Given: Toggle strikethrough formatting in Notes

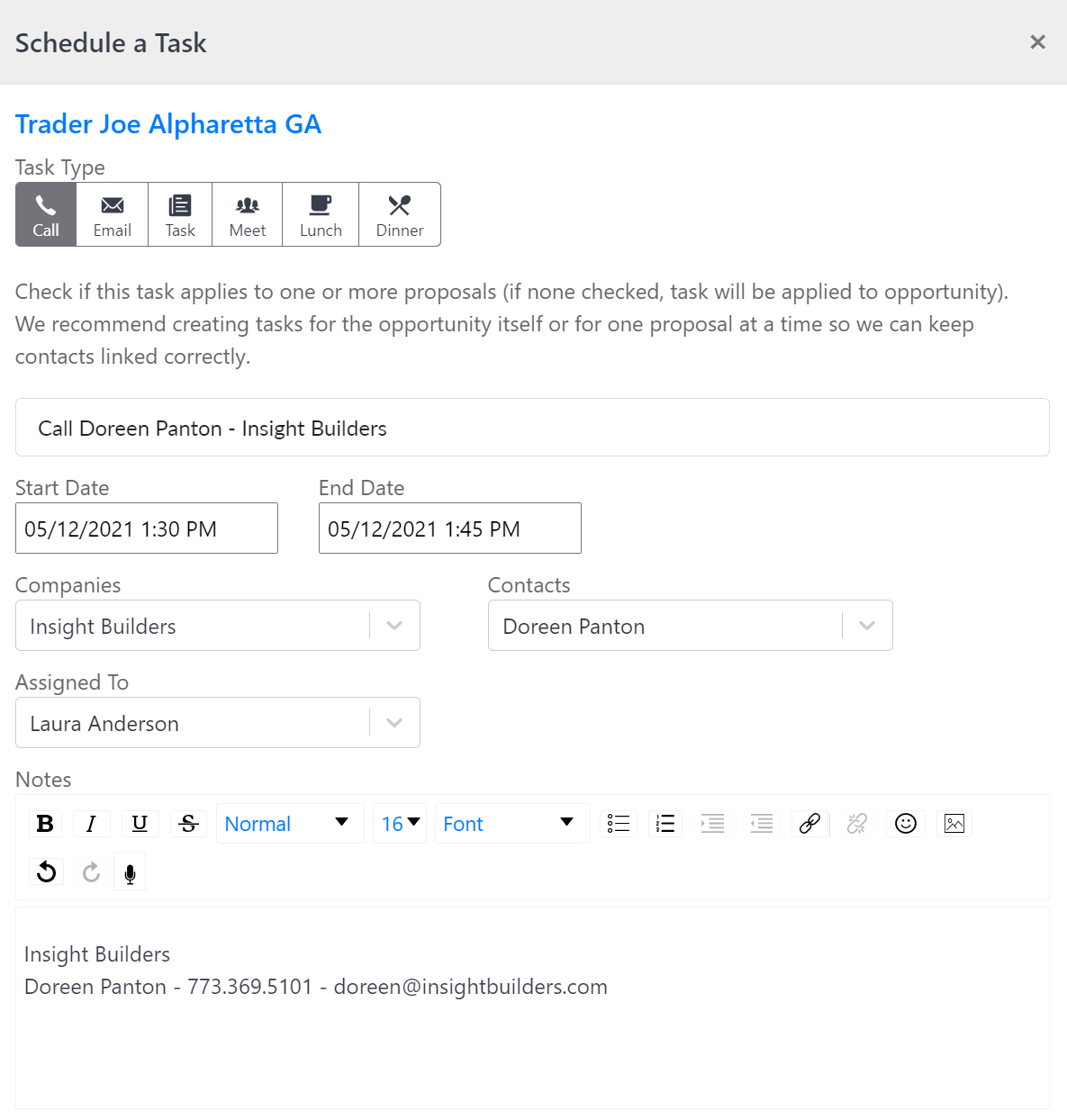Looking at the screenshot, I should (x=189, y=824).
